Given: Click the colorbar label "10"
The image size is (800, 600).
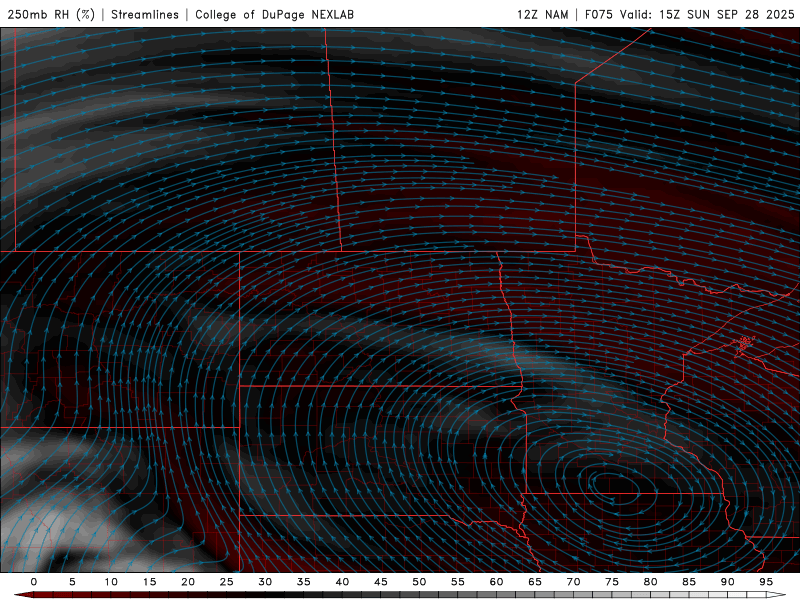Looking at the screenshot, I should 111,582.
